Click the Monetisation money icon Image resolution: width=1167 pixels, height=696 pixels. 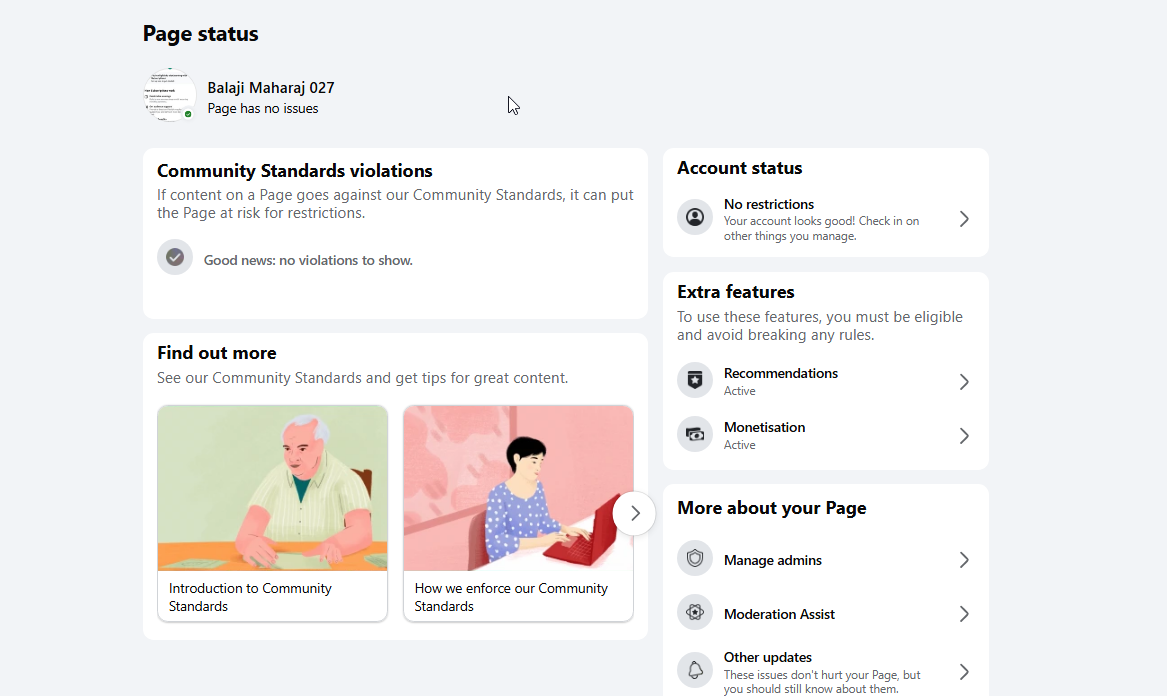(x=694, y=435)
